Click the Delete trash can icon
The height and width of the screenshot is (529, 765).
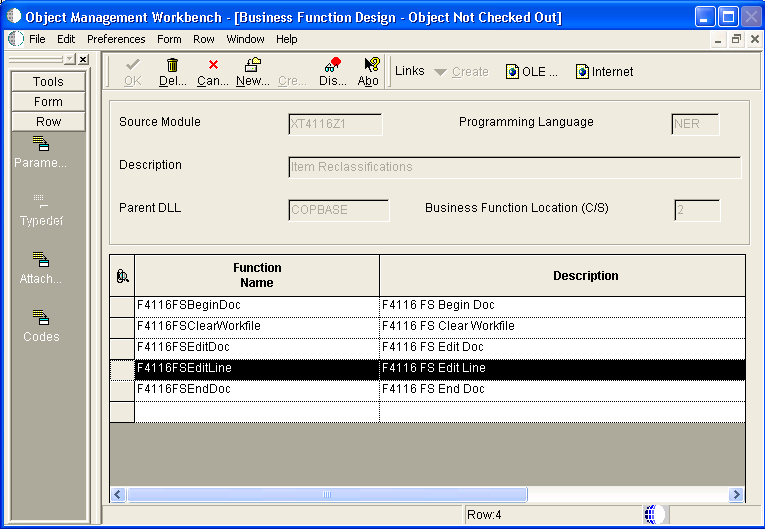tap(172, 65)
